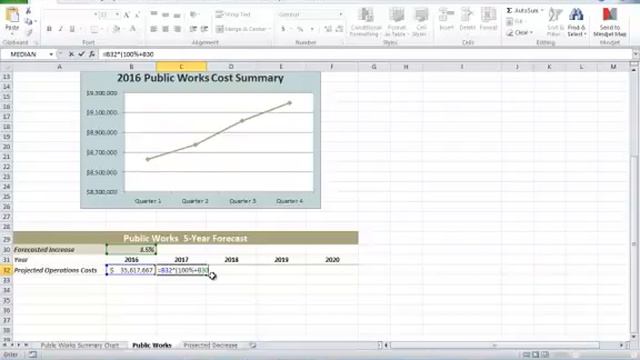640x360 pixels.
Task: Click the Fill button in Editing group
Action: pyautogui.click(x=516, y=21)
